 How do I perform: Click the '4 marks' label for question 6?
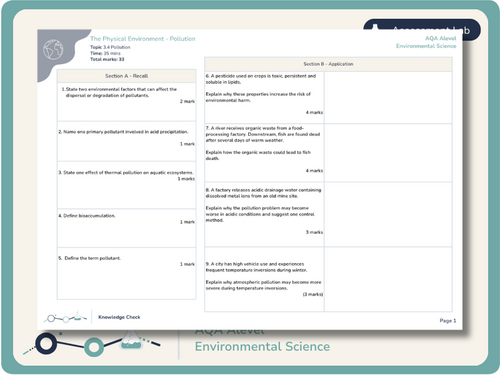314,113
